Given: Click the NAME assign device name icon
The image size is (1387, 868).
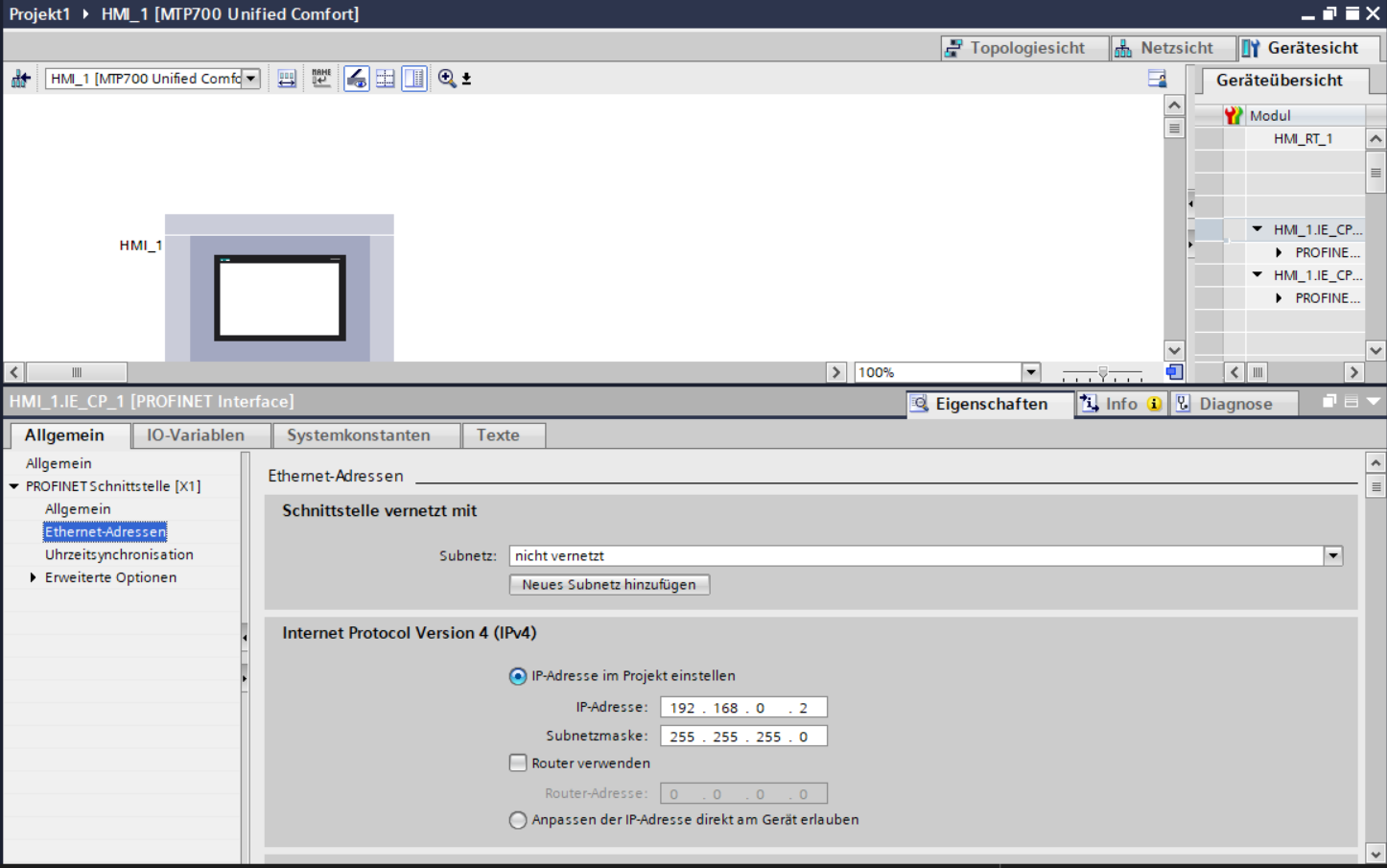Looking at the screenshot, I should click(x=320, y=79).
